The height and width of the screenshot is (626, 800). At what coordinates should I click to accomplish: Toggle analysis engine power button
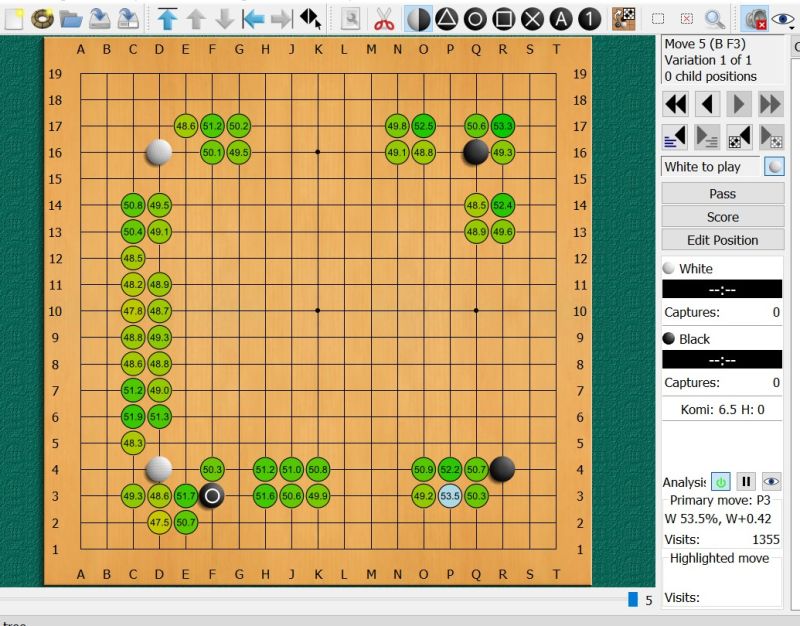(720, 482)
